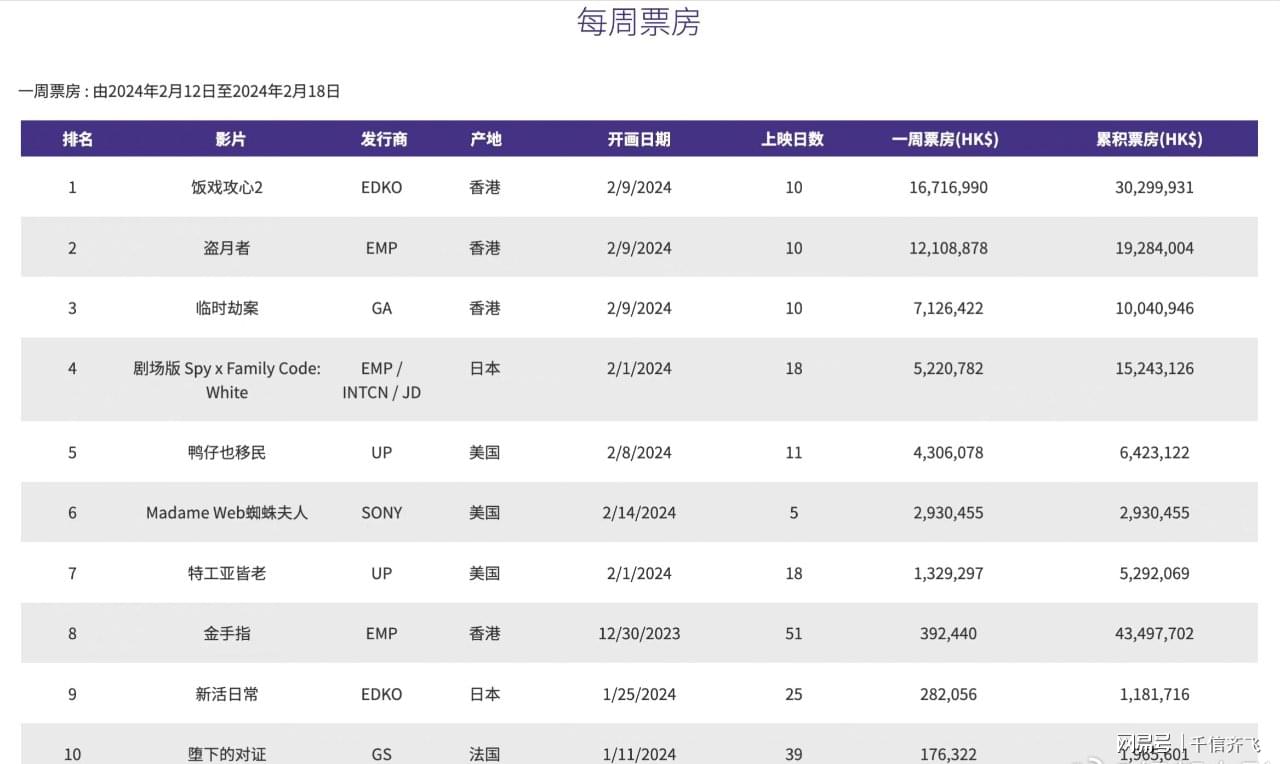This screenshot has height=764, width=1280.
Task: Select film title 盗月者
Action: pyautogui.click(x=227, y=248)
